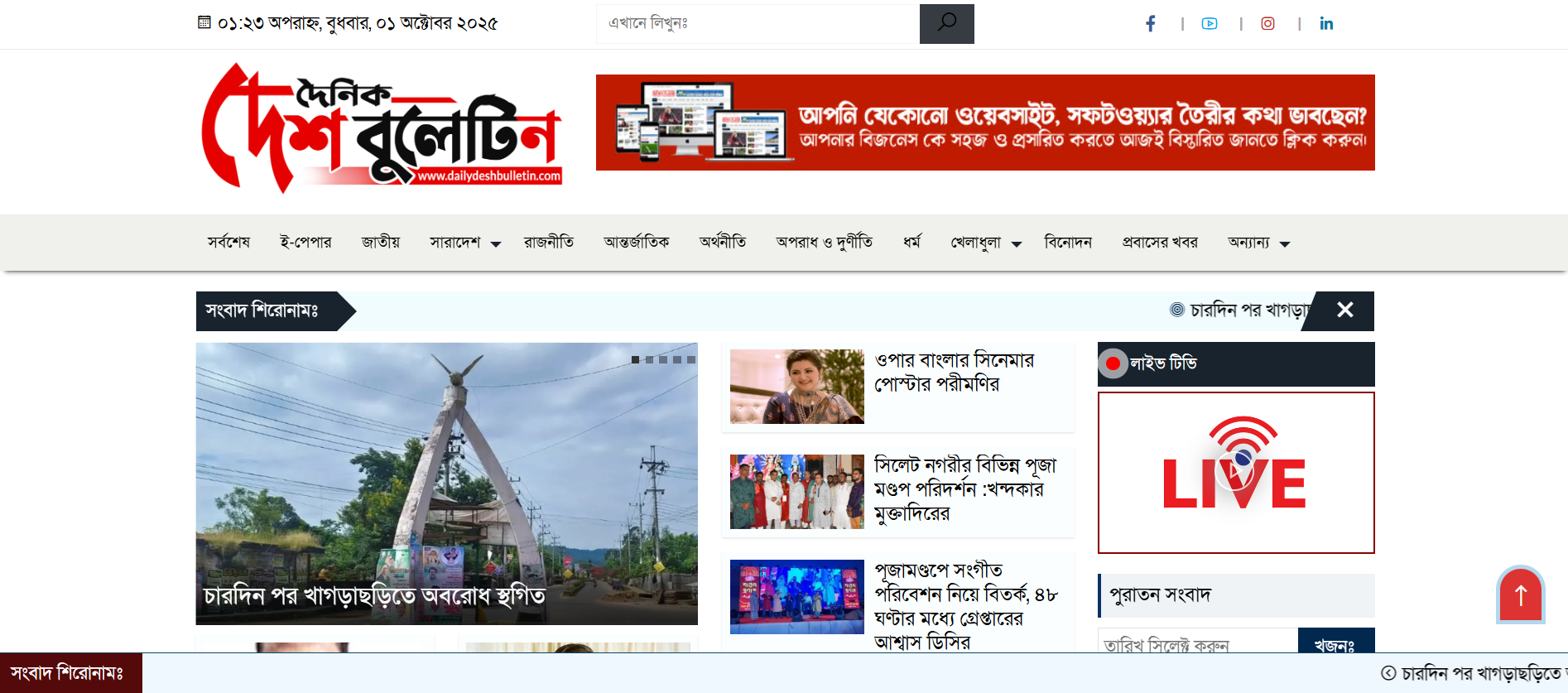Screen dimensions: 1568x693
Task: Open the LinkedIn profile icon
Action: click(1326, 24)
